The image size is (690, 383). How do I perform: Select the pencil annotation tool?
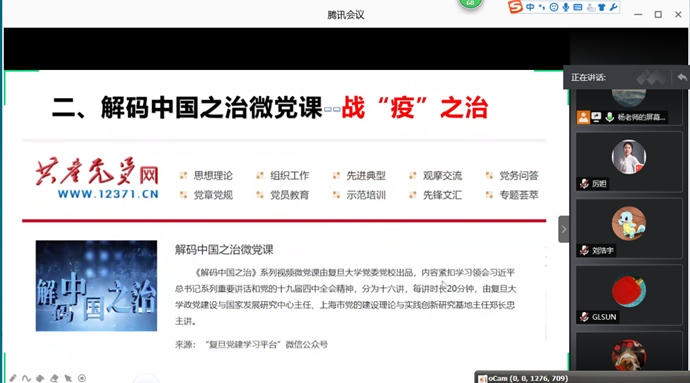click(13, 378)
